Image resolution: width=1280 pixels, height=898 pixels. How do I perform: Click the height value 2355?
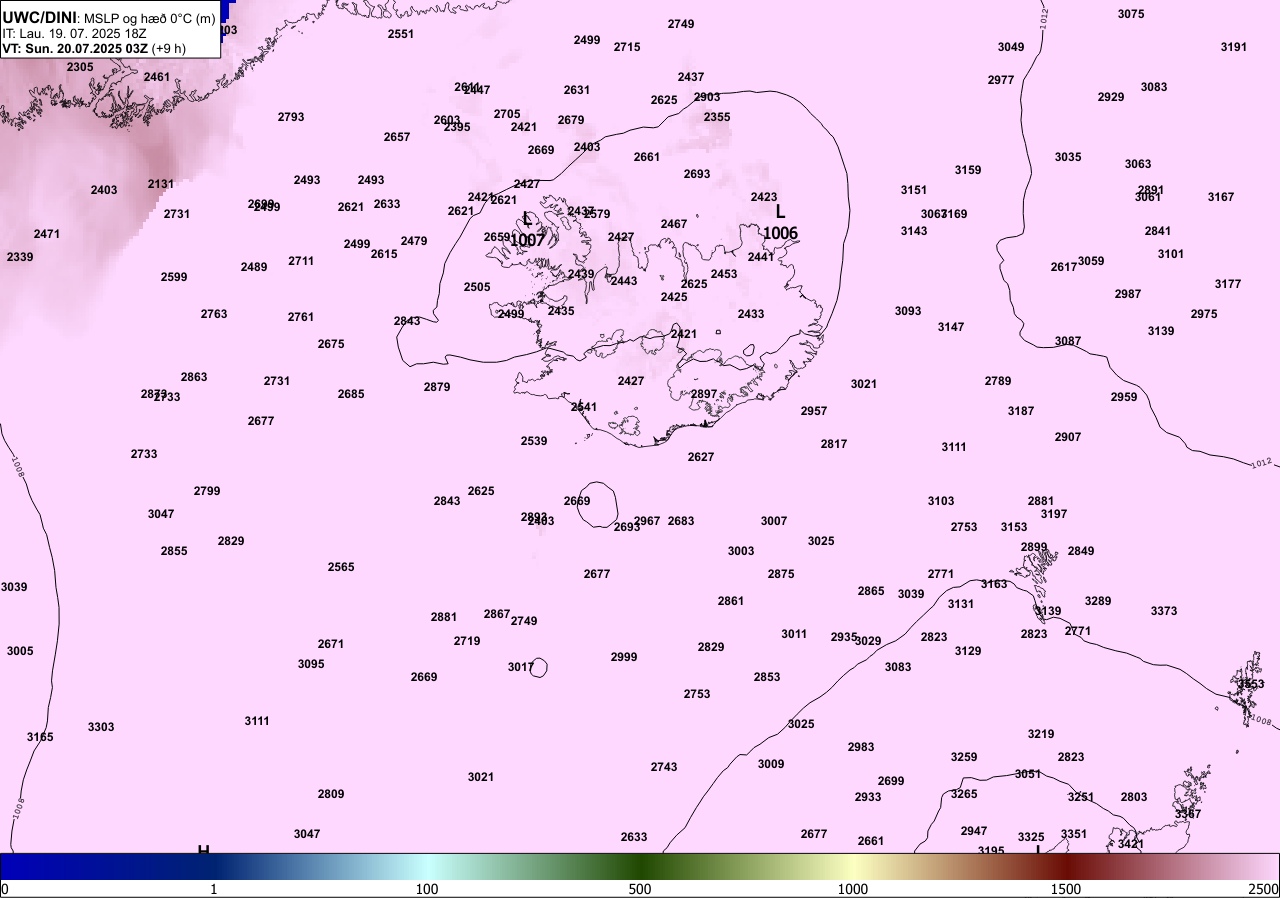click(x=717, y=117)
